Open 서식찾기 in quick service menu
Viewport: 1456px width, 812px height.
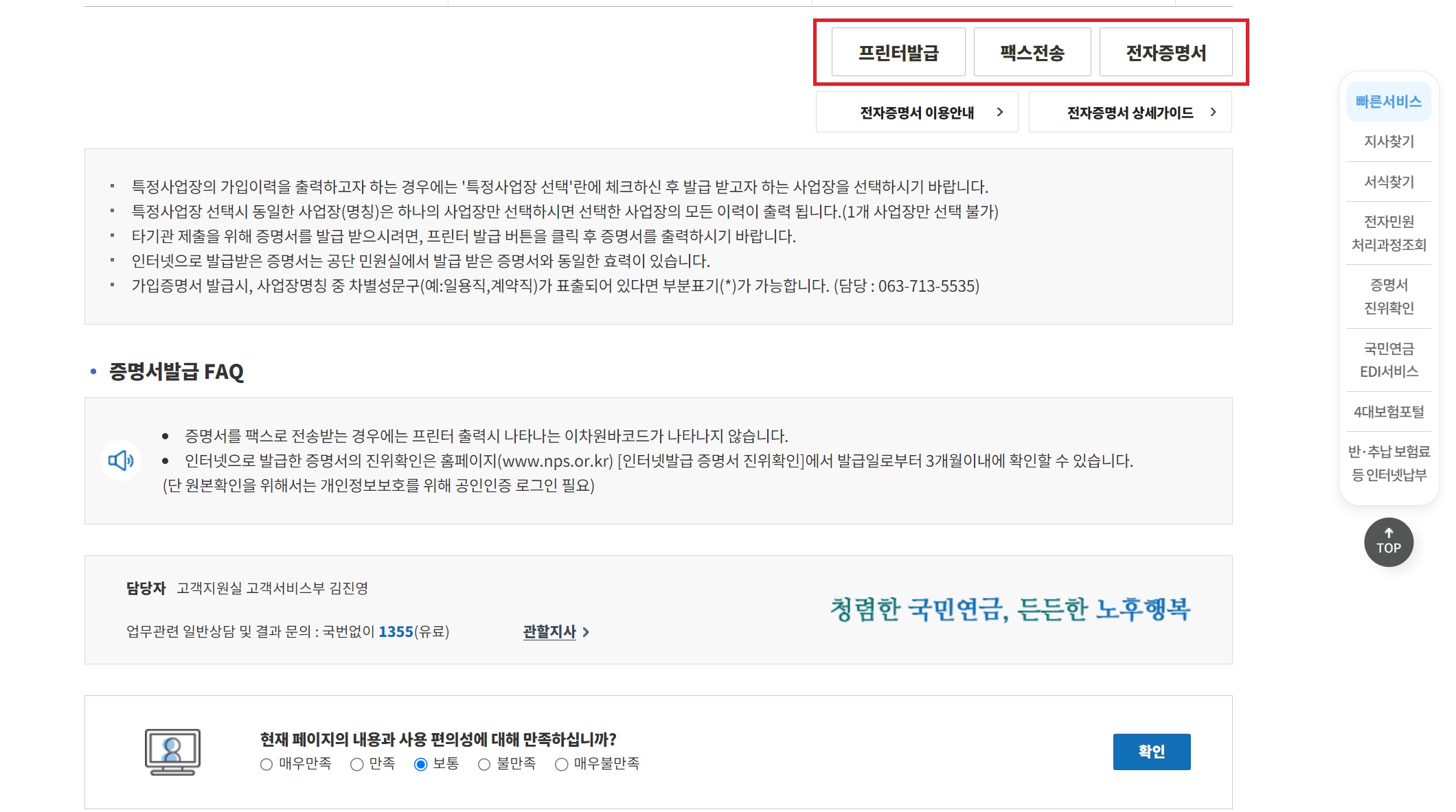(x=1389, y=182)
